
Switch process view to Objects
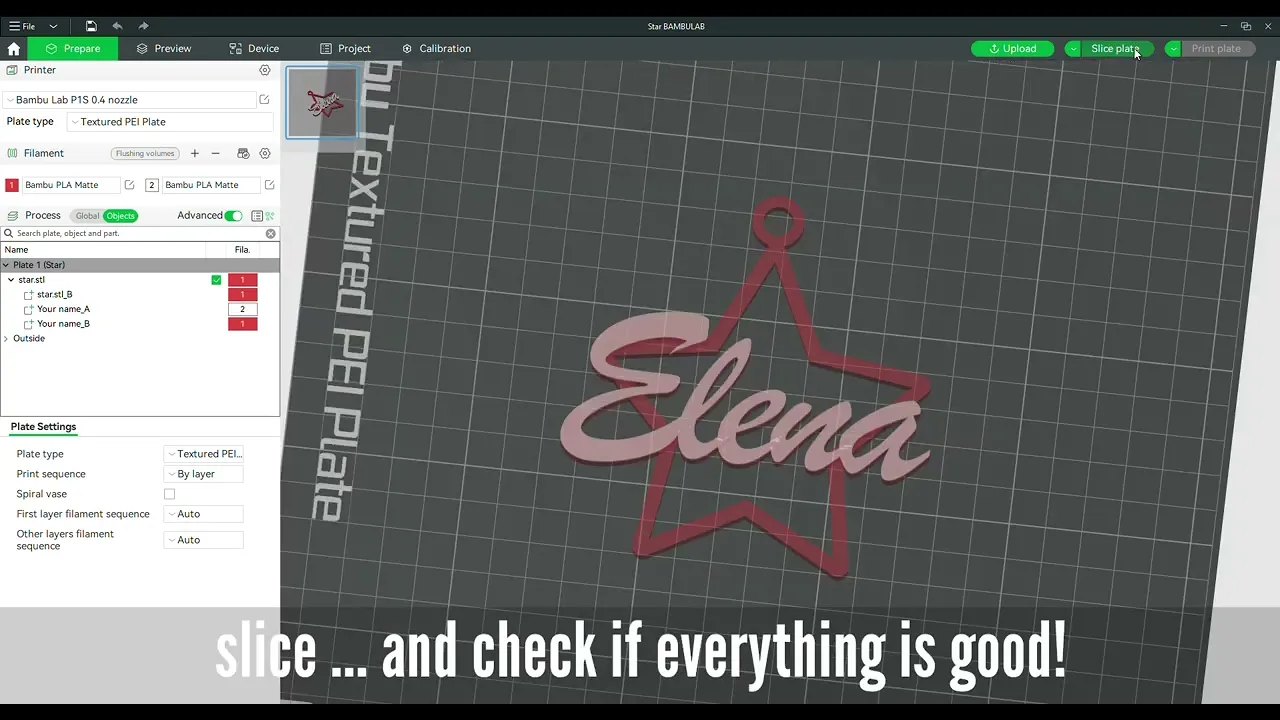[x=120, y=216]
